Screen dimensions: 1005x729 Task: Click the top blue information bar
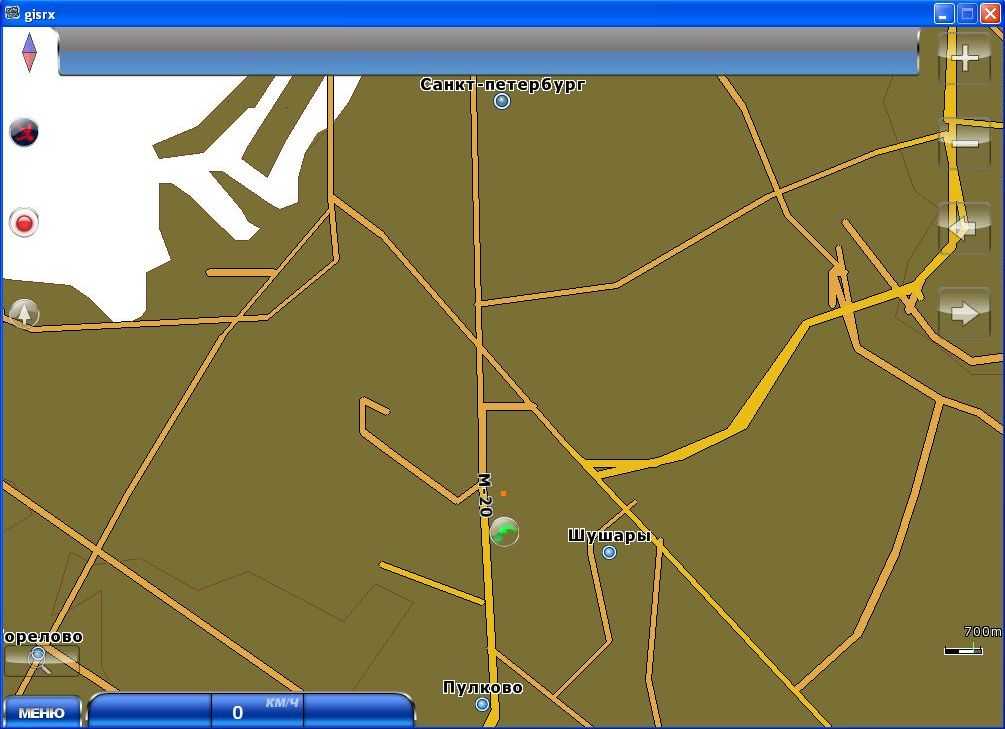[488, 52]
